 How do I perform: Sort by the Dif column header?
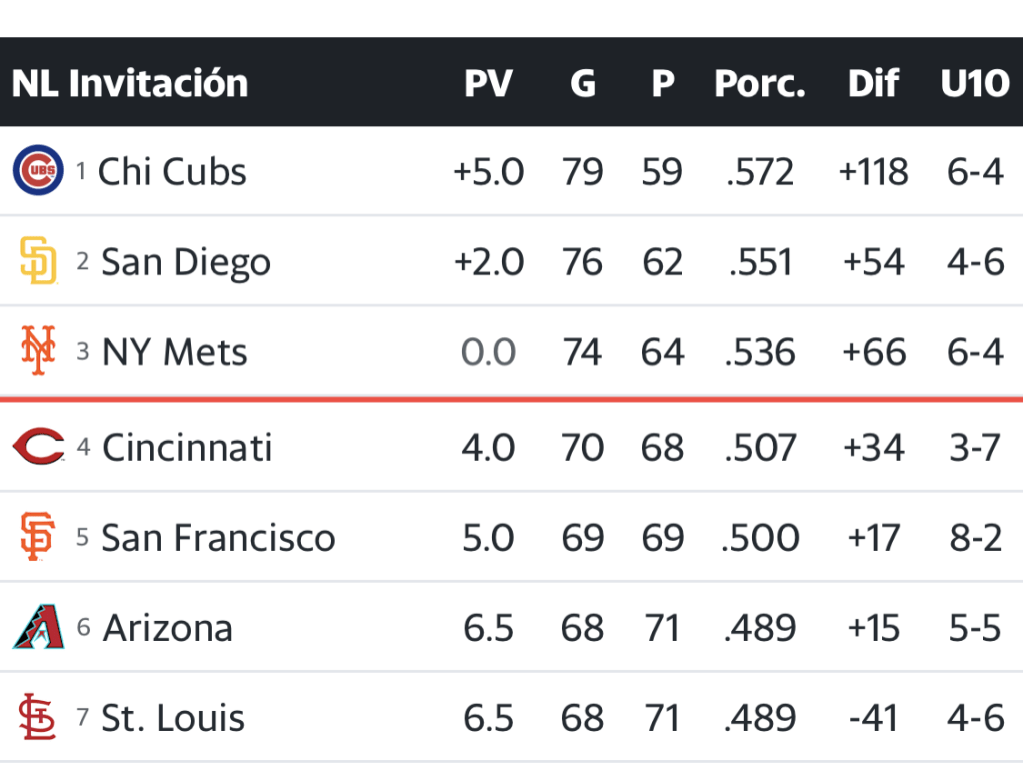[873, 84]
